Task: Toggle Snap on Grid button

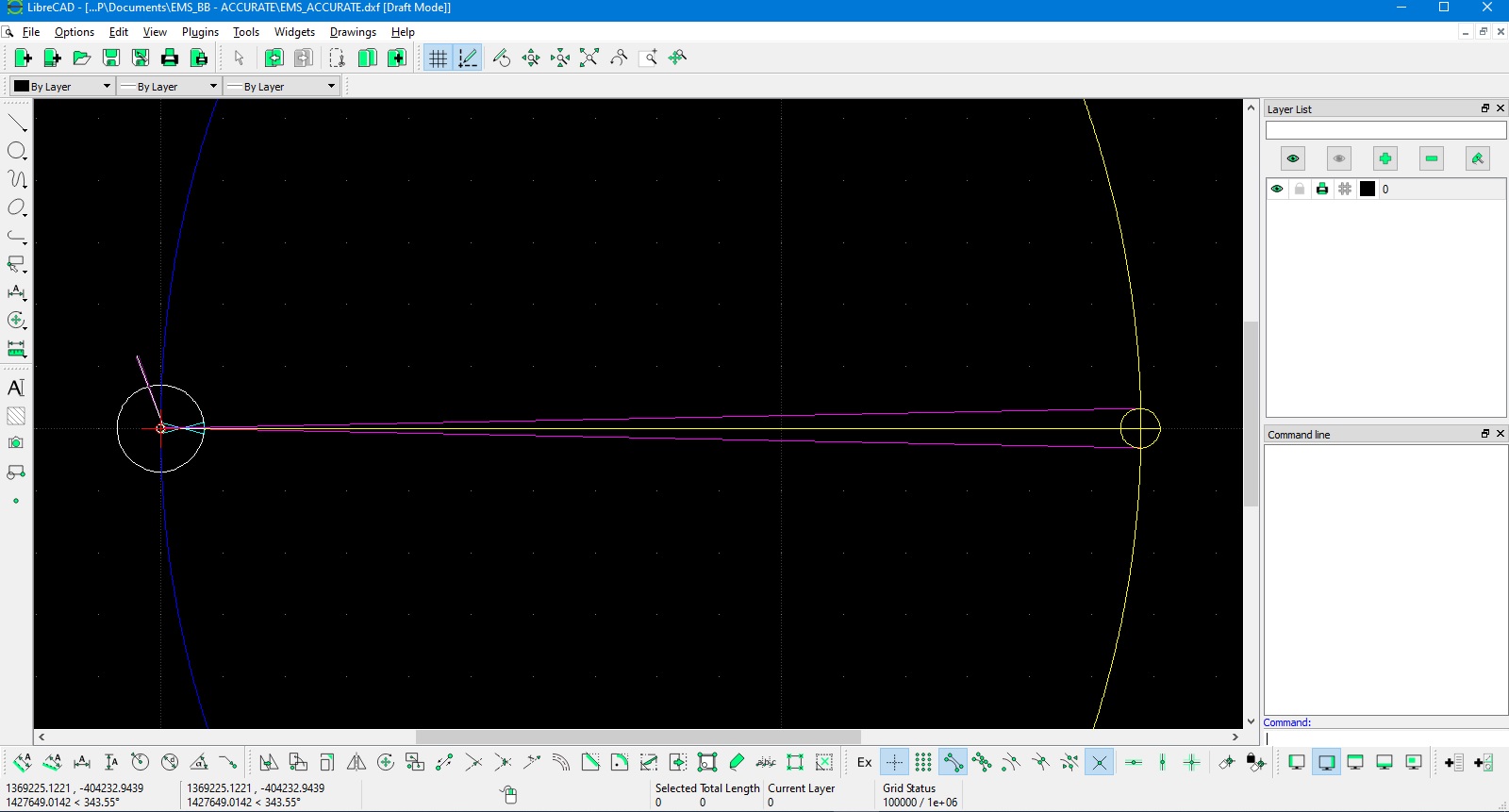Action: [923, 762]
